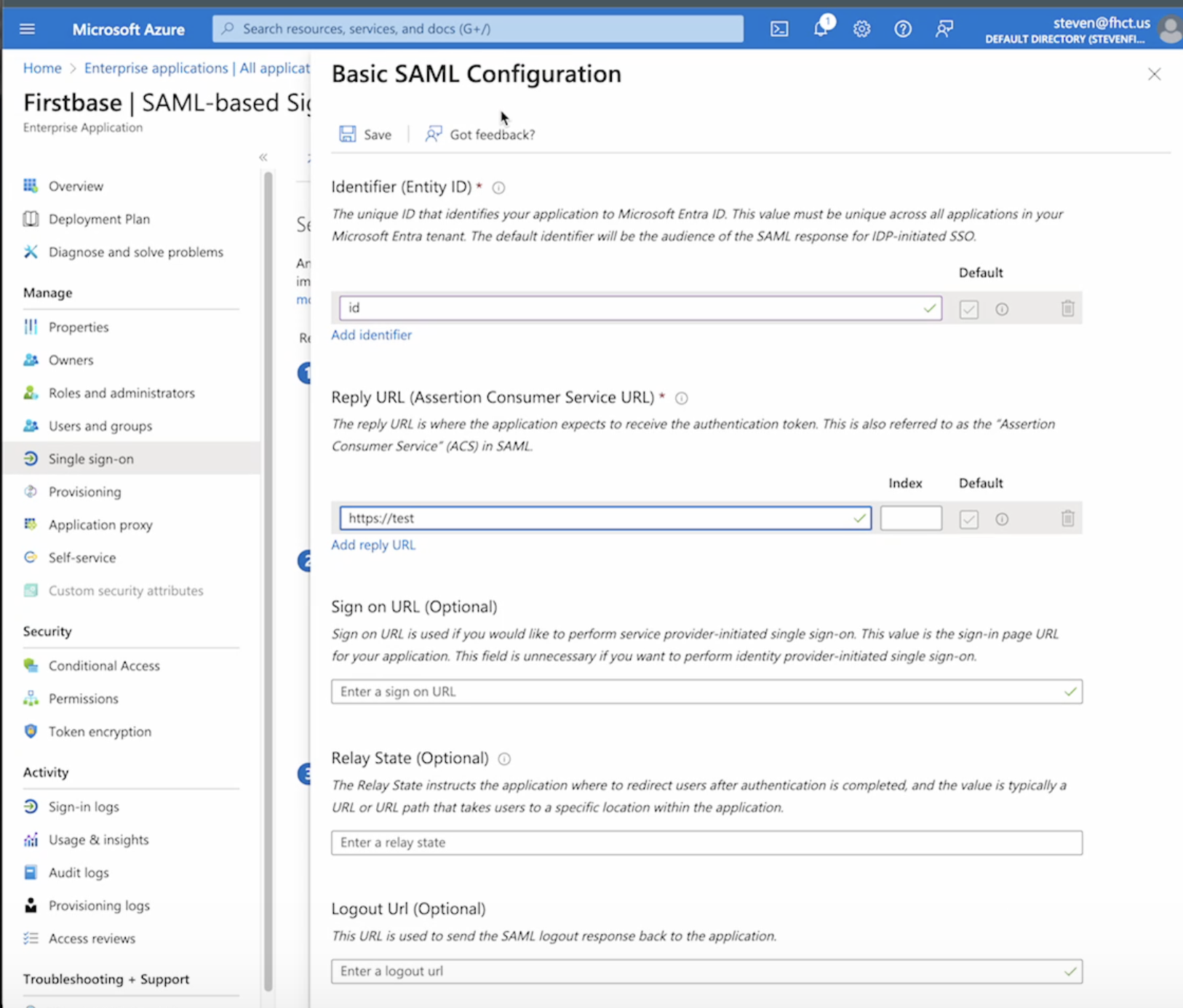Click the Identifier field containing id
This screenshot has height=1008, width=1183.
640,308
